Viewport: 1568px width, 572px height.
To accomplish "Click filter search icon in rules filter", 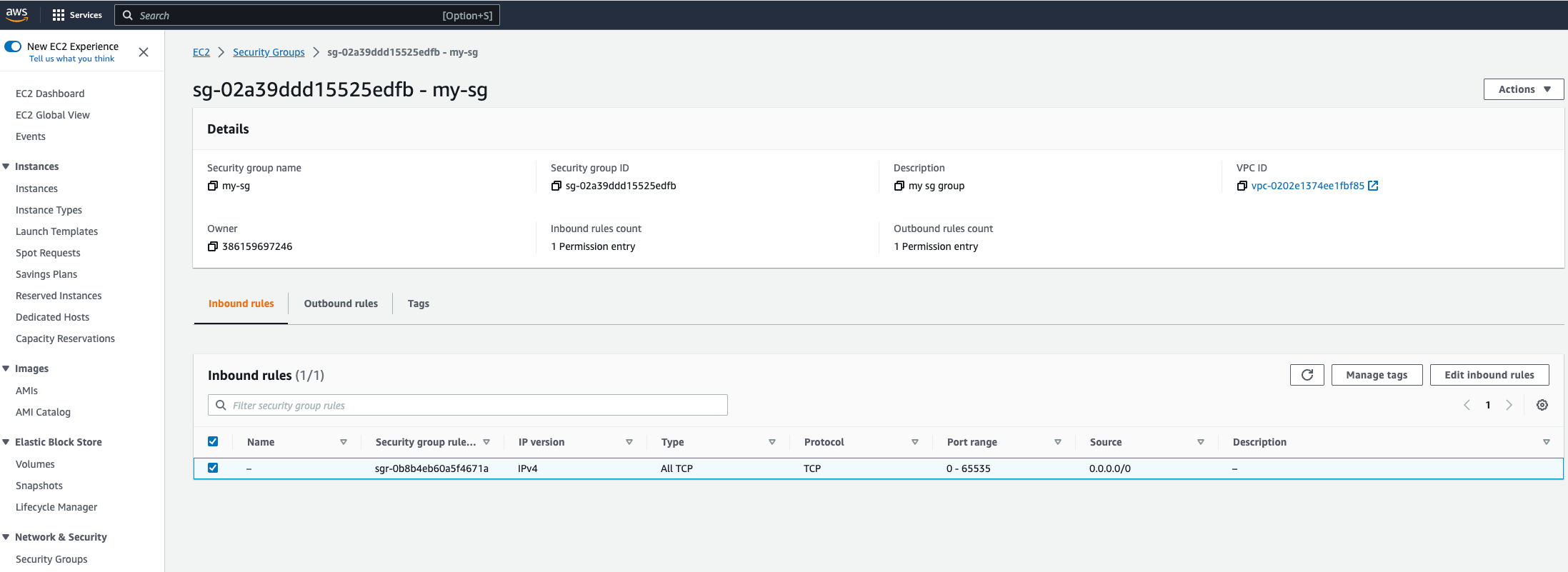I will point(221,405).
